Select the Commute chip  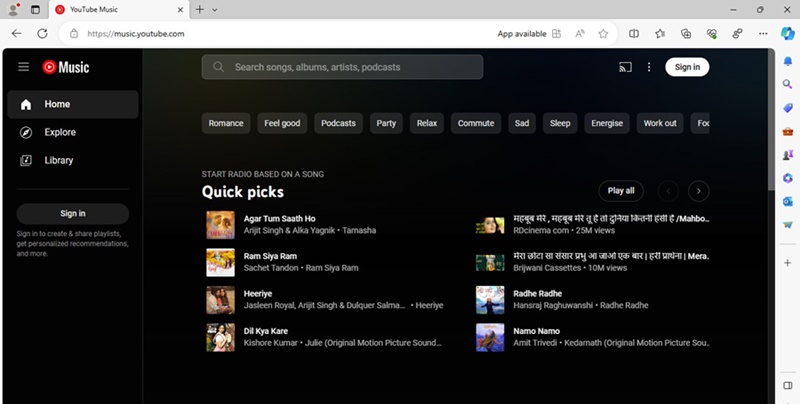[x=476, y=123]
